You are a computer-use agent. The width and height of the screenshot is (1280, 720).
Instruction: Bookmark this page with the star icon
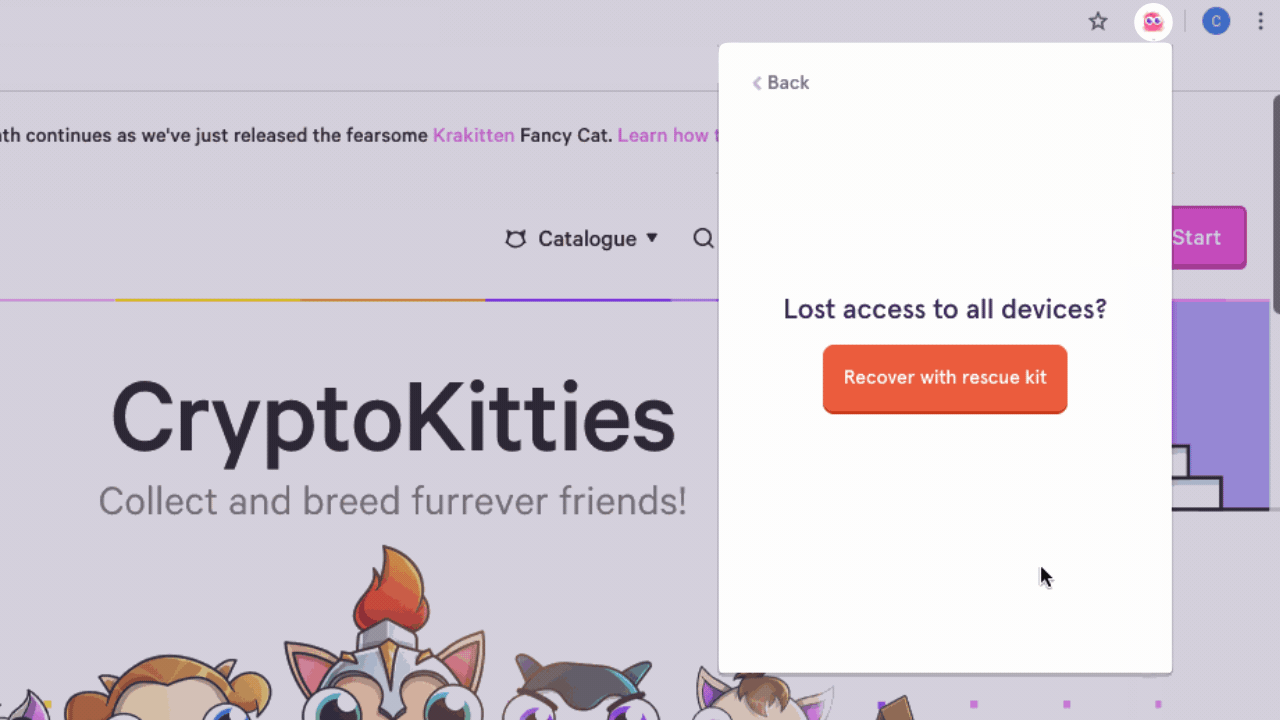pos(1098,21)
